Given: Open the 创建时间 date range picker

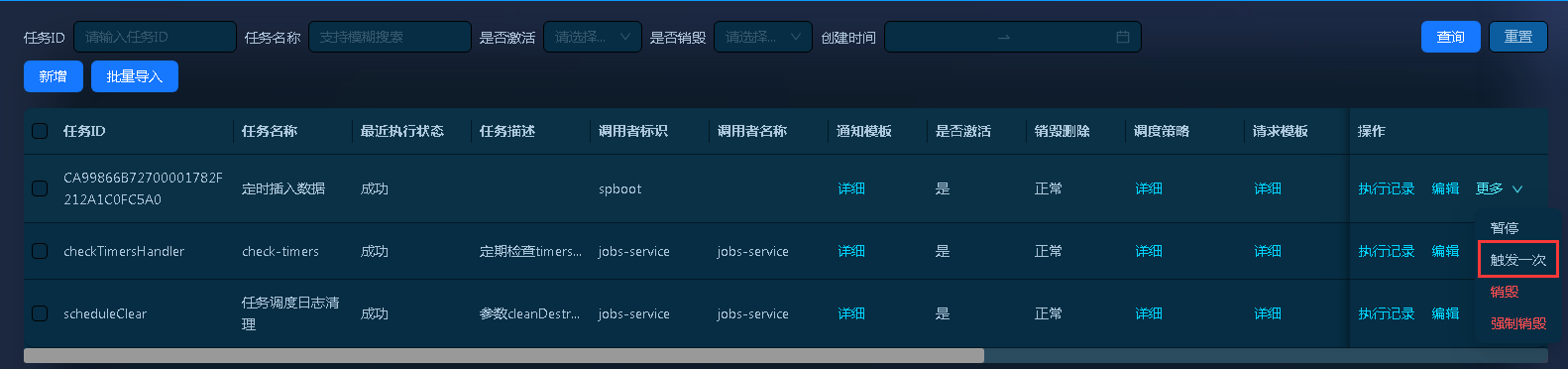Looking at the screenshot, I should pyautogui.click(x=1012, y=37).
